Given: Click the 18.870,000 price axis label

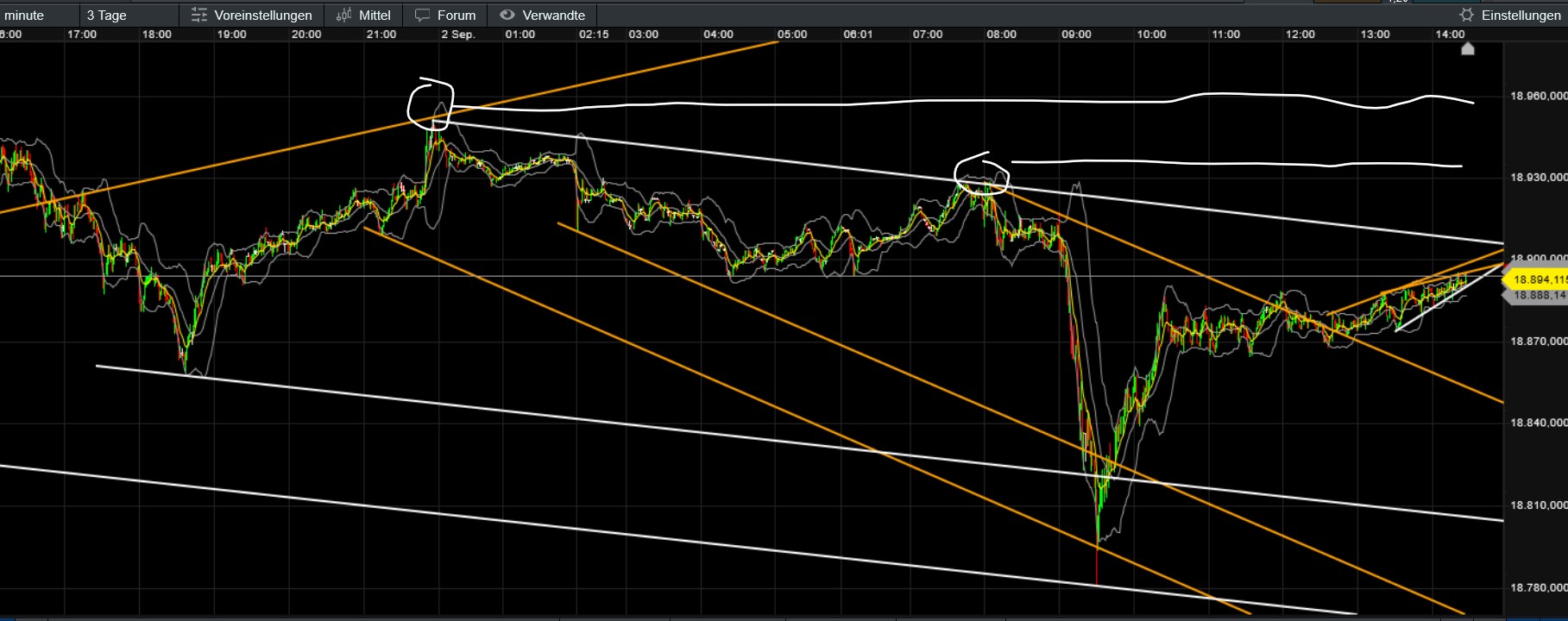Looking at the screenshot, I should pyautogui.click(x=1539, y=342).
